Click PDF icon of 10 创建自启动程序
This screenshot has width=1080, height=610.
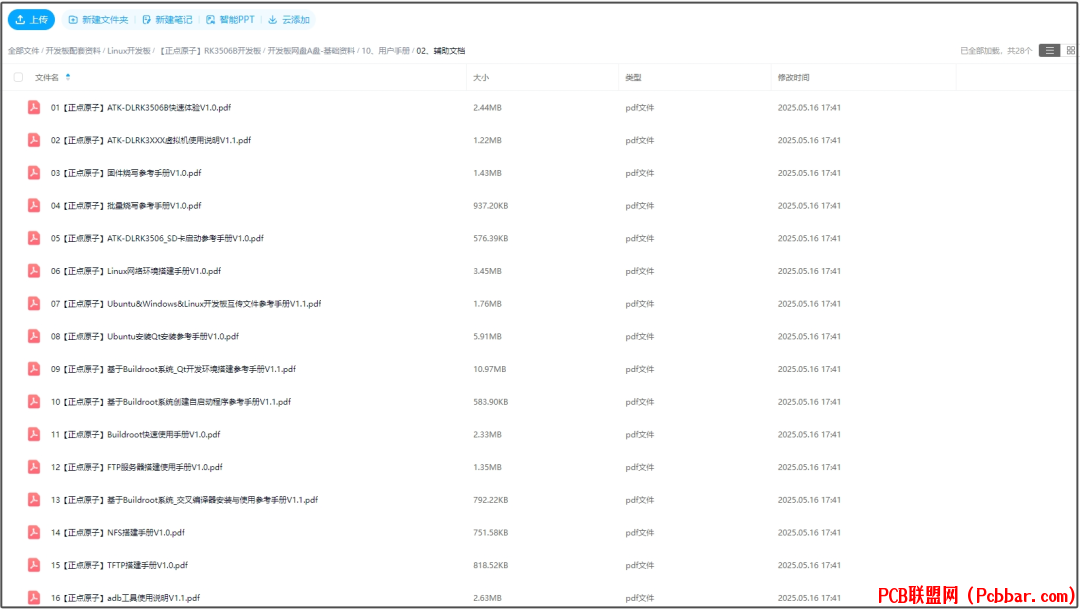(34, 401)
